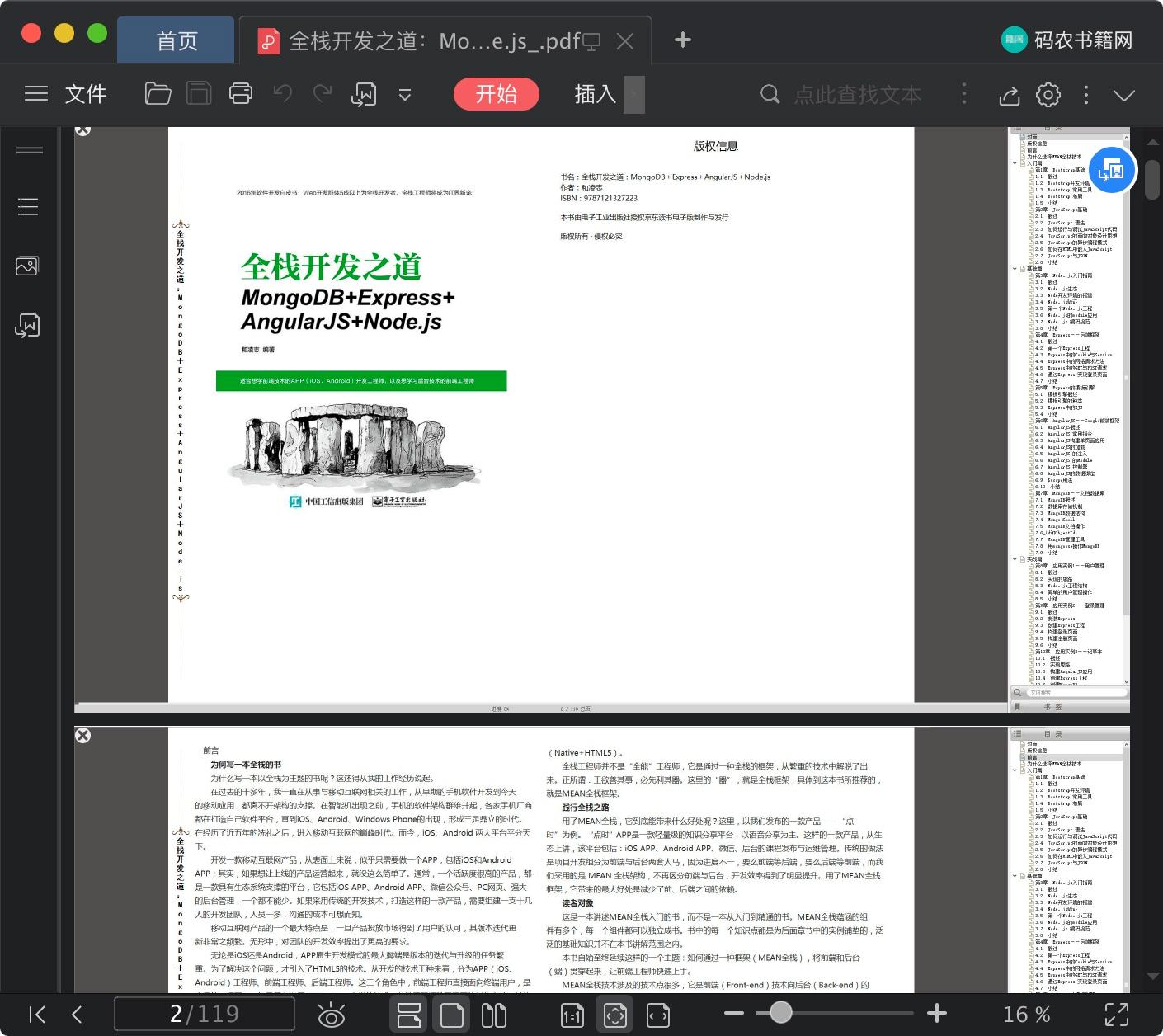Click the vertical scrollbar thumb

pyautogui.click(x=1153, y=180)
